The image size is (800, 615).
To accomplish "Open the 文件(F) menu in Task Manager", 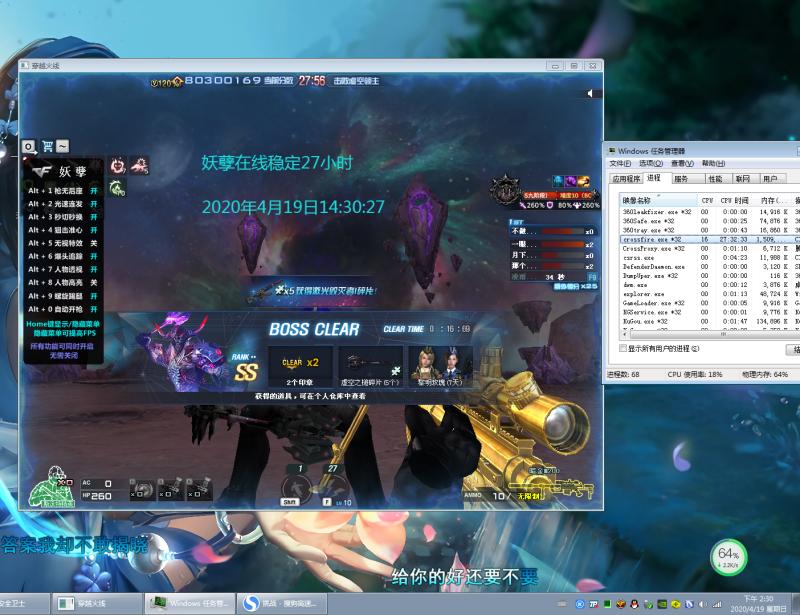I will pyautogui.click(x=621, y=163).
